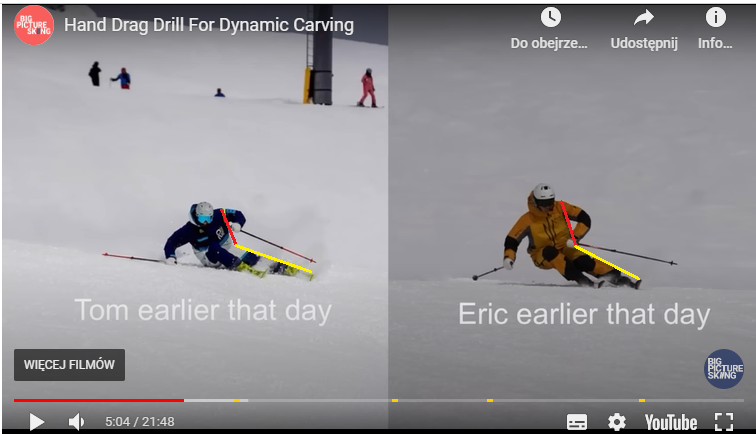The height and width of the screenshot is (434, 756).
Task: Click the Udostępnij share arrow
Action: [x=644, y=18]
